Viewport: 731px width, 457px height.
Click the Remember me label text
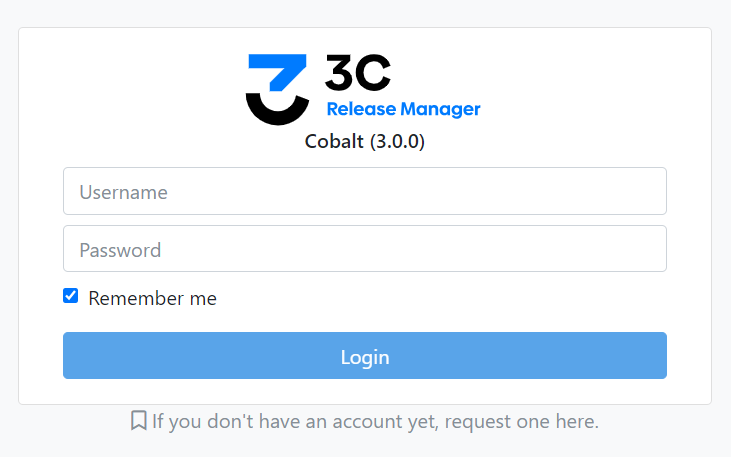click(152, 298)
